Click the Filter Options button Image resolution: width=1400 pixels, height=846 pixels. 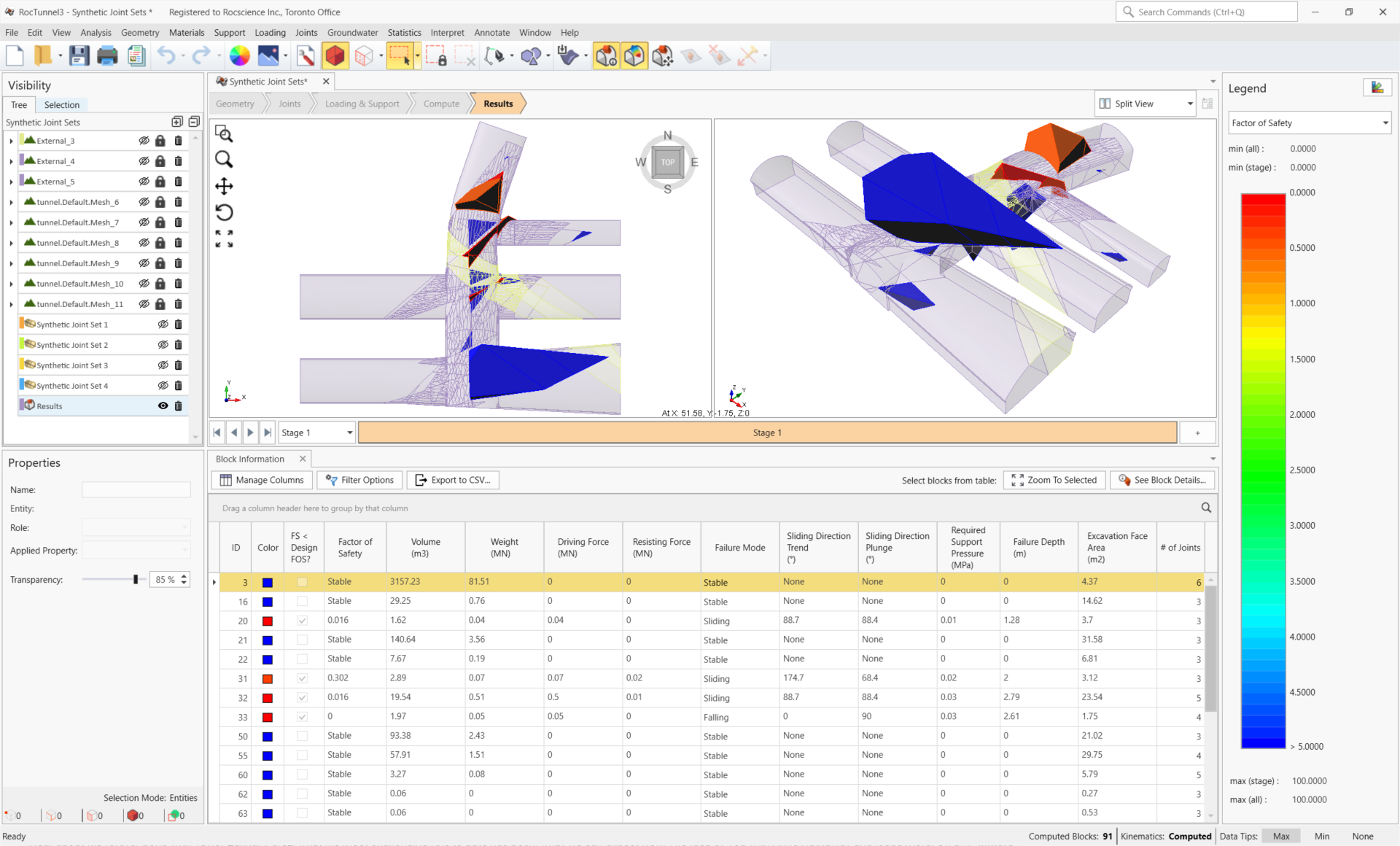(x=360, y=480)
